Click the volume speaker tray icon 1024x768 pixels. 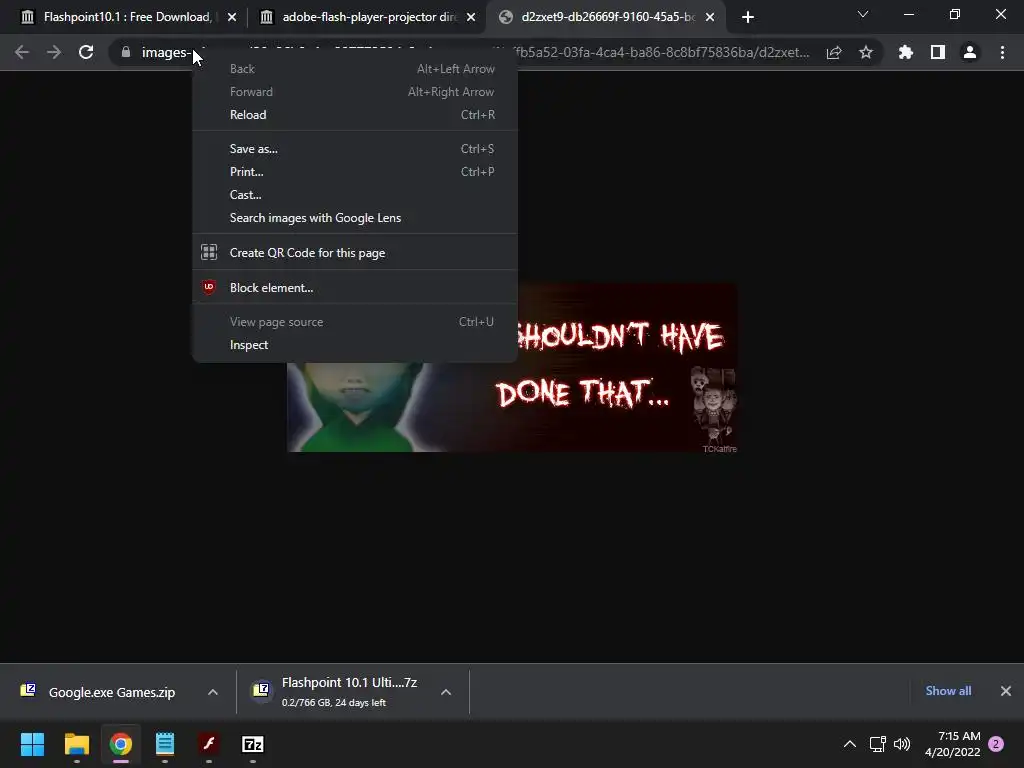point(902,744)
